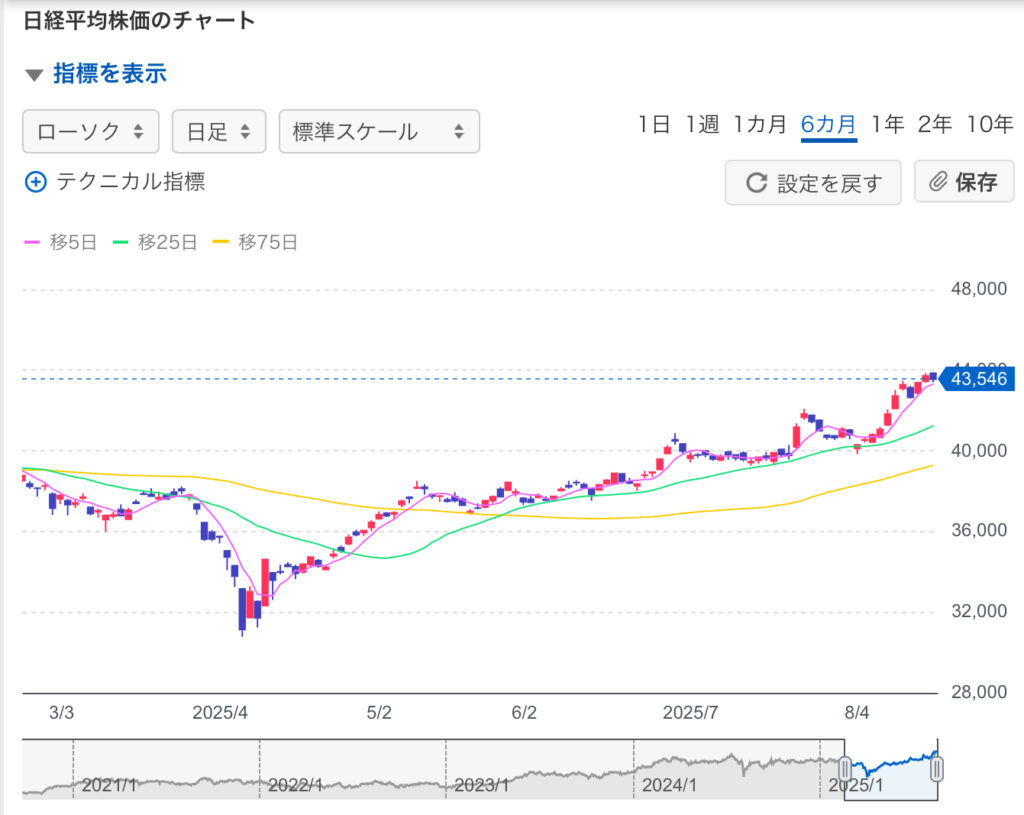The width and height of the screenshot is (1024, 815).
Task: Click the 48,000 price axis label
Action: point(978,289)
